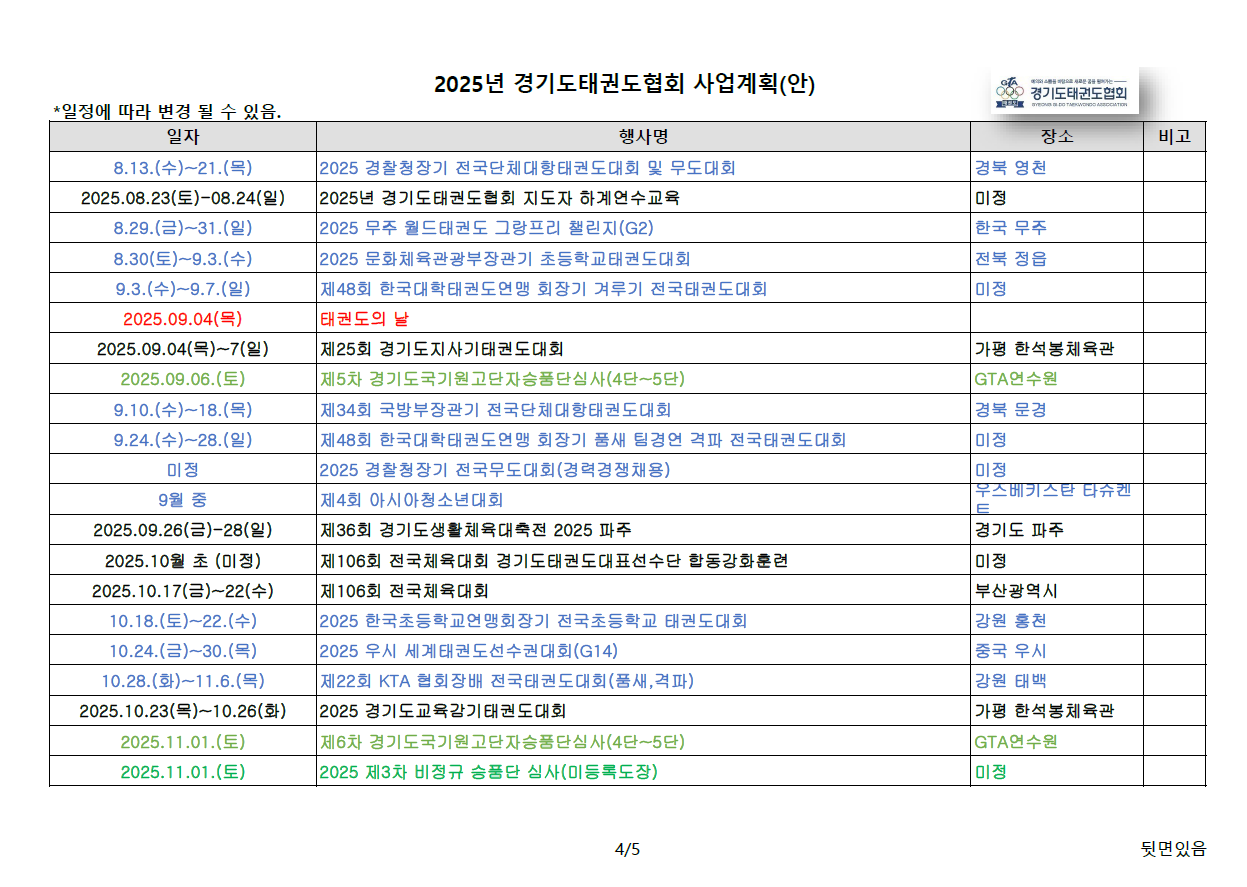Click the document title 2025년 경기도태권도협회 사업계획(안)

pos(625,84)
